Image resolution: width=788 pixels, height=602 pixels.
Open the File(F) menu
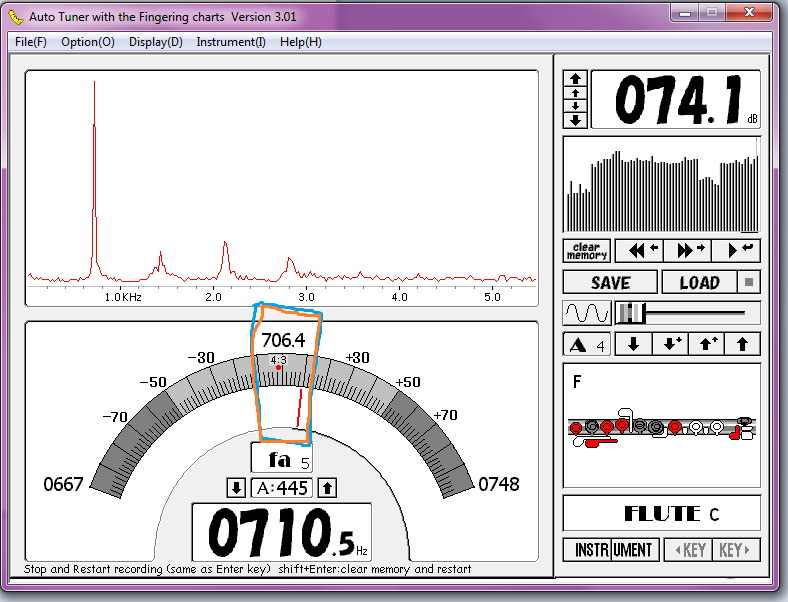pyautogui.click(x=31, y=42)
